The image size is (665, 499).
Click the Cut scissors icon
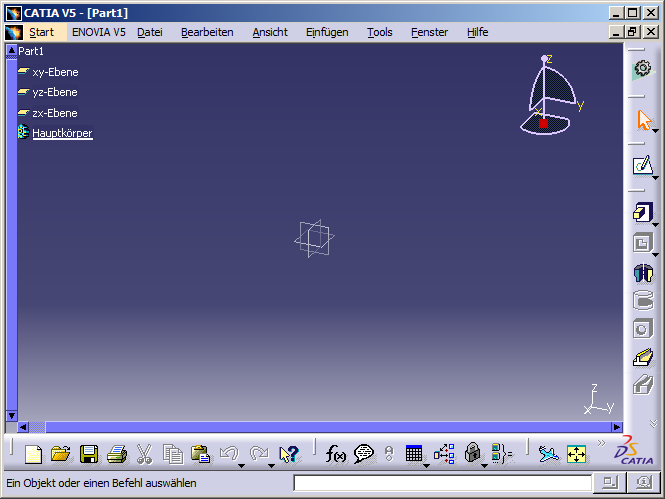coord(144,454)
